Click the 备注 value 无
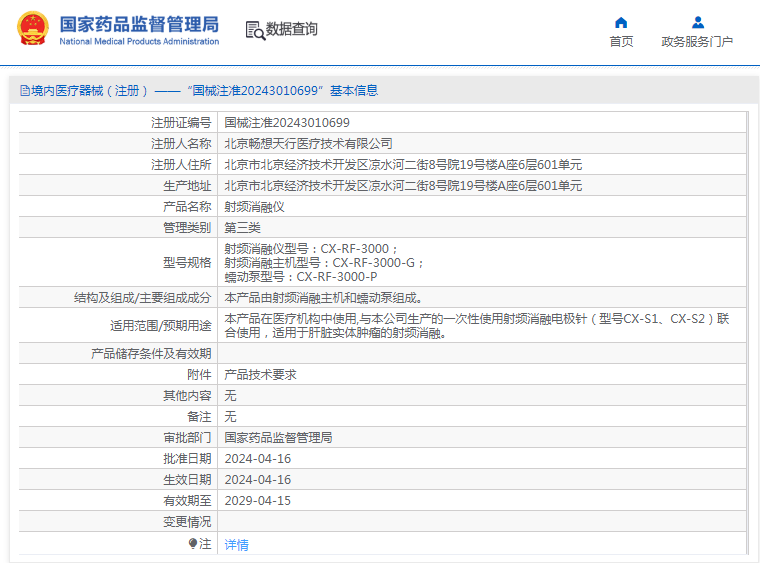760x563 pixels. pyautogui.click(x=230, y=417)
